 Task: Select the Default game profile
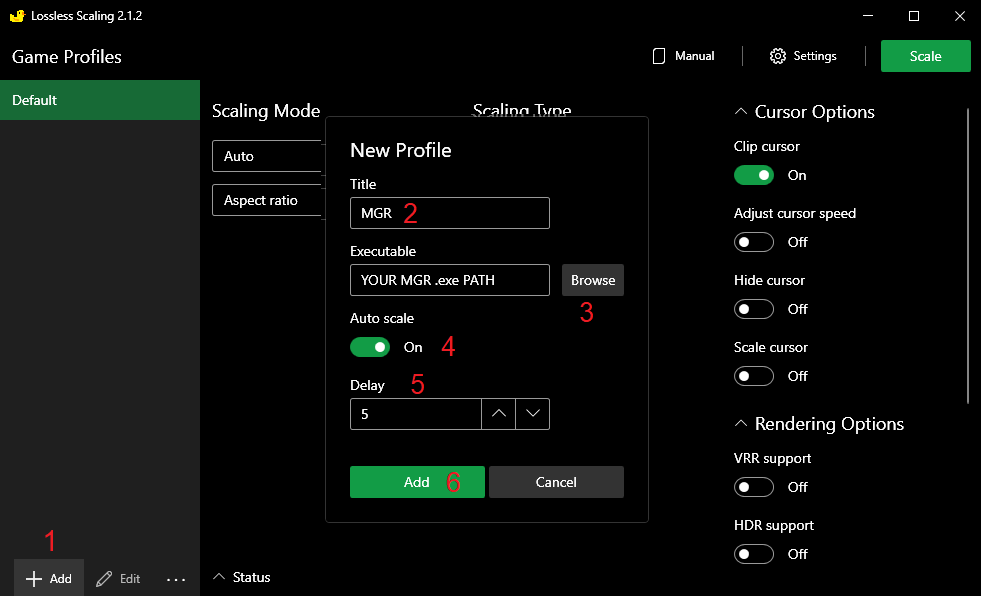pos(100,100)
